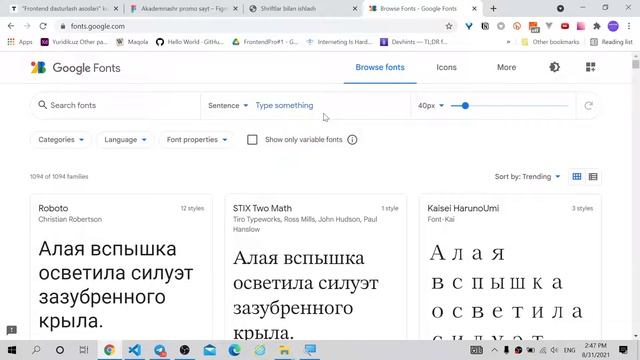Open the Hello World GitHub bookmark
The image size is (640, 360).
(x=190, y=42)
